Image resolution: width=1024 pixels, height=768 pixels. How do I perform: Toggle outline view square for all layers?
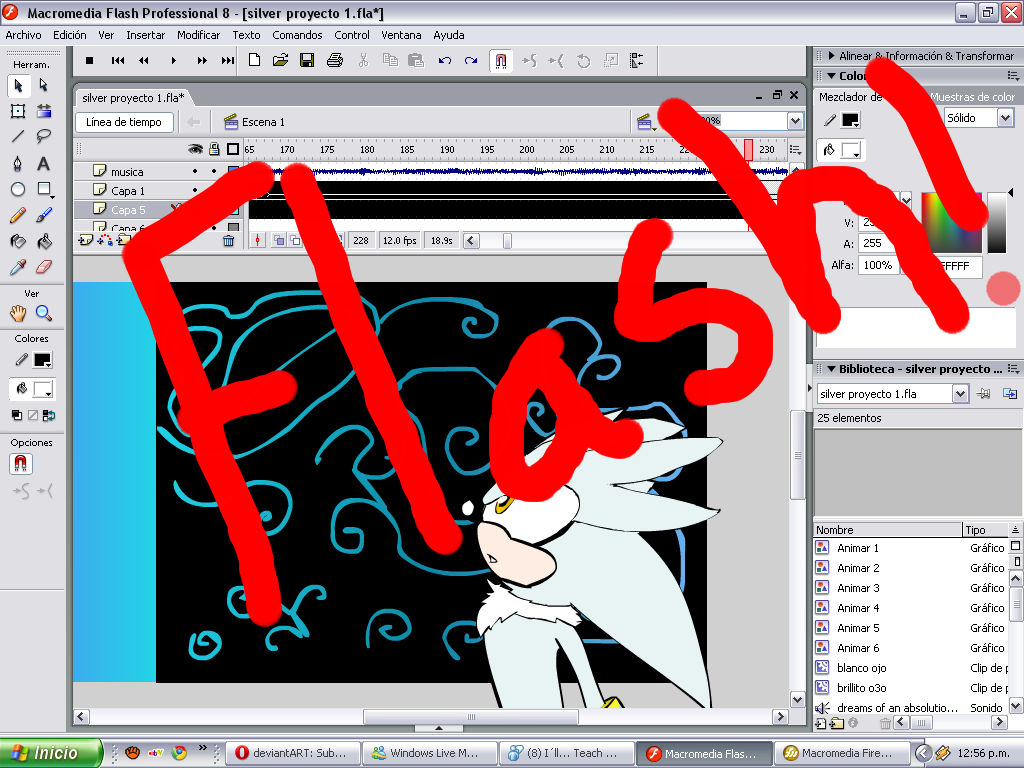pos(232,150)
